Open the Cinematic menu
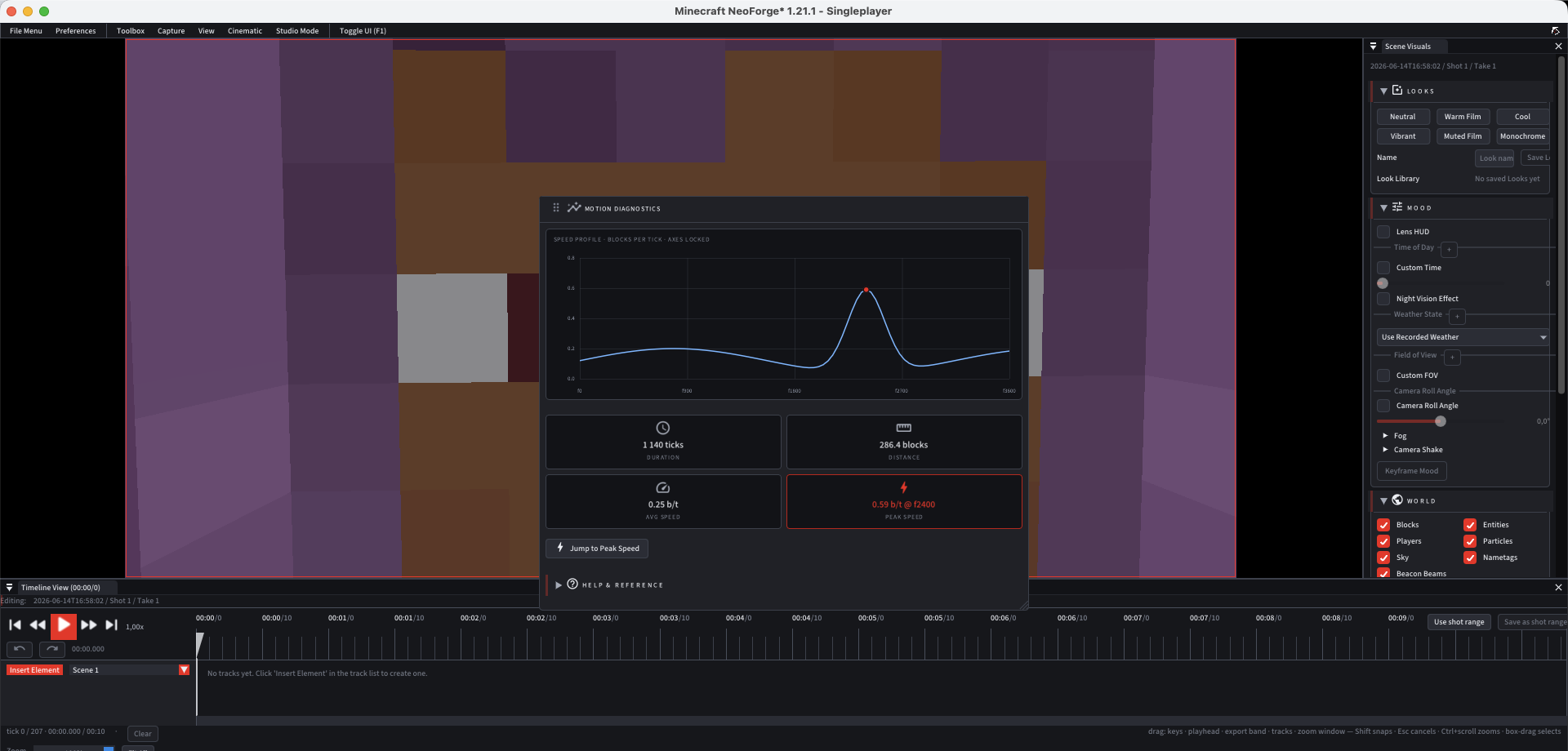This screenshot has width=1568, height=751. tap(245, 31)
